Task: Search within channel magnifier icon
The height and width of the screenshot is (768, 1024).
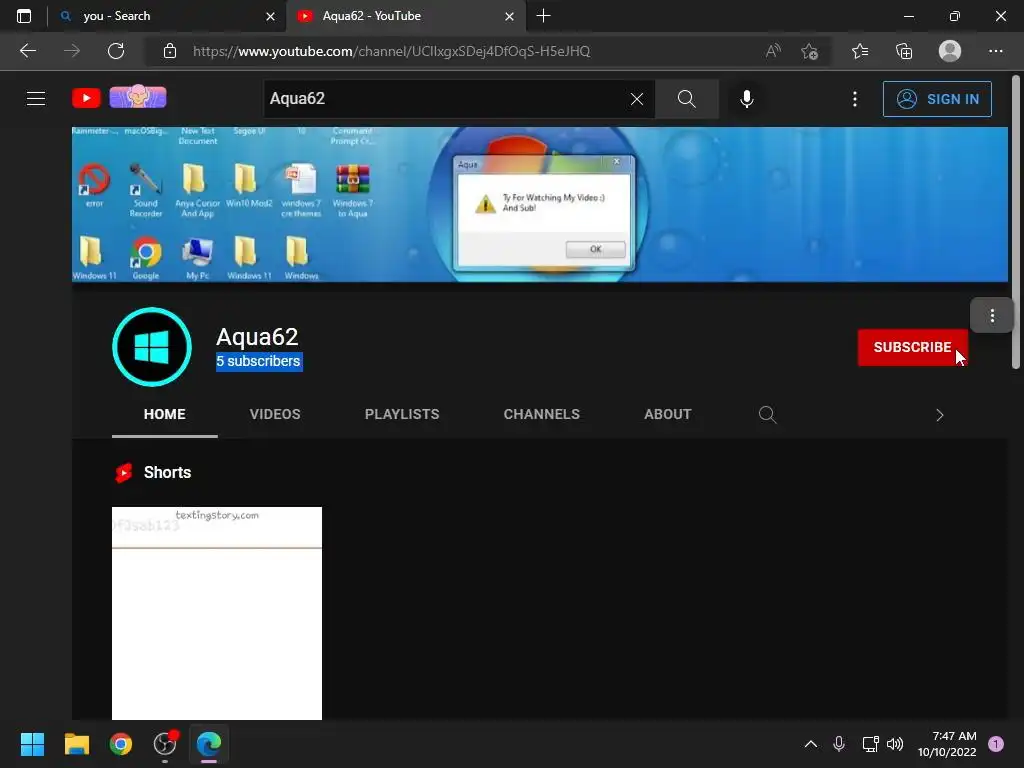Action: [767, 415]
